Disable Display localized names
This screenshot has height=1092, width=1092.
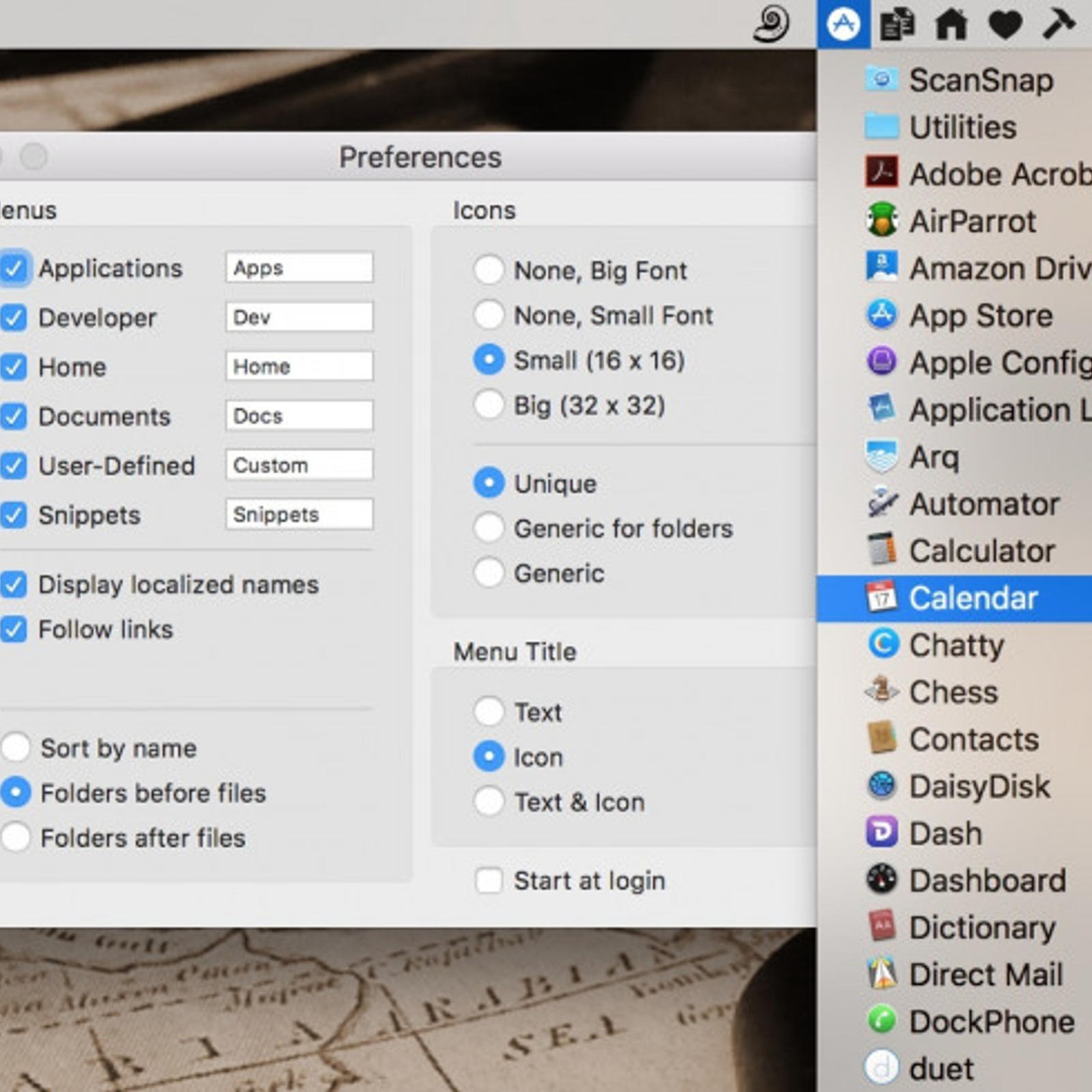tap(14, 585)
